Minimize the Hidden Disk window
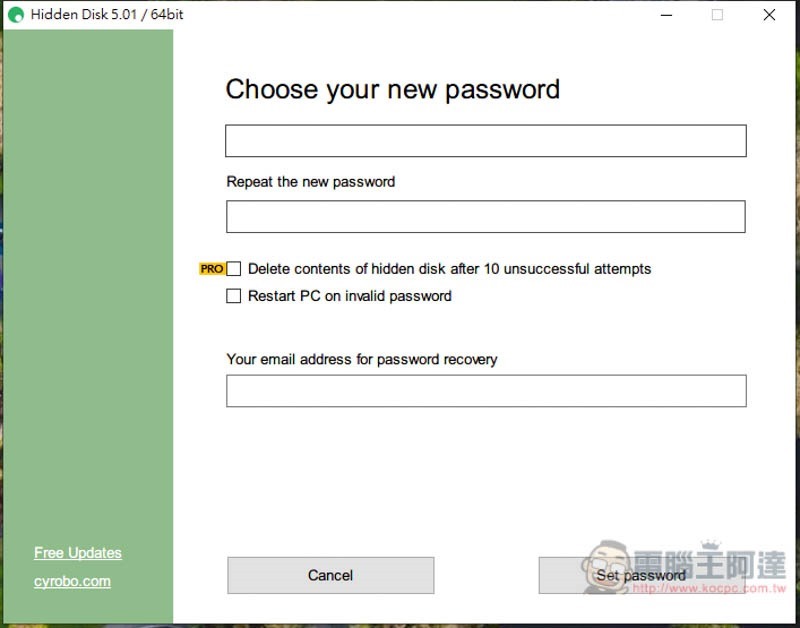Viewport: 800px width, 628px height. (x=665, y=15)
